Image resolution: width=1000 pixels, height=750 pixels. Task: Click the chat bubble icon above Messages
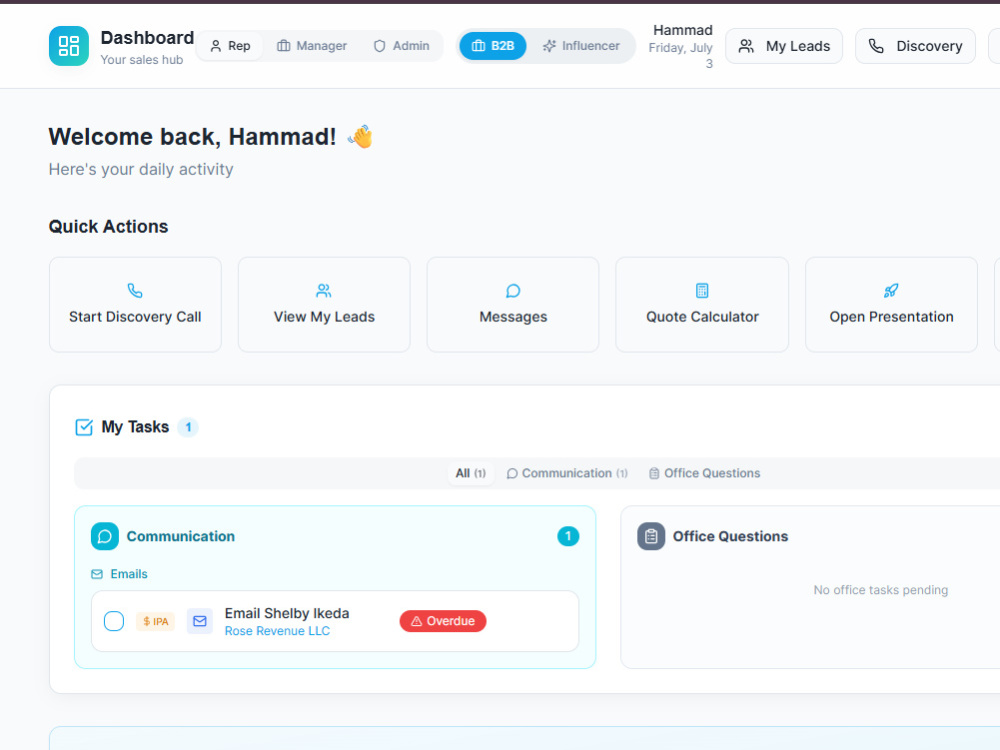point(513,291)
